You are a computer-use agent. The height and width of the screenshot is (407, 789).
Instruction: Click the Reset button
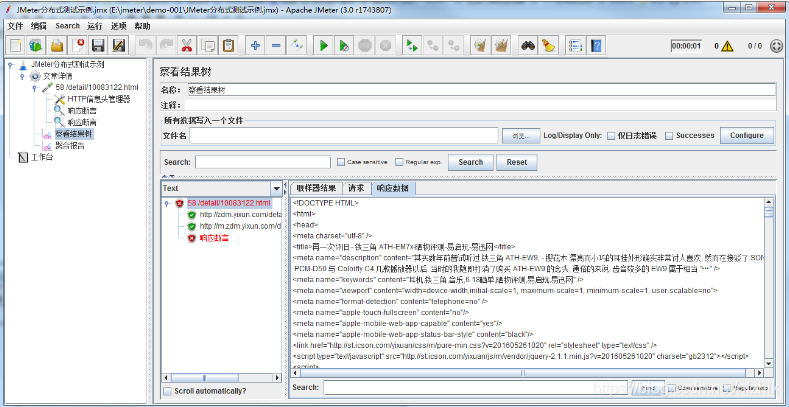click(517, 162)
